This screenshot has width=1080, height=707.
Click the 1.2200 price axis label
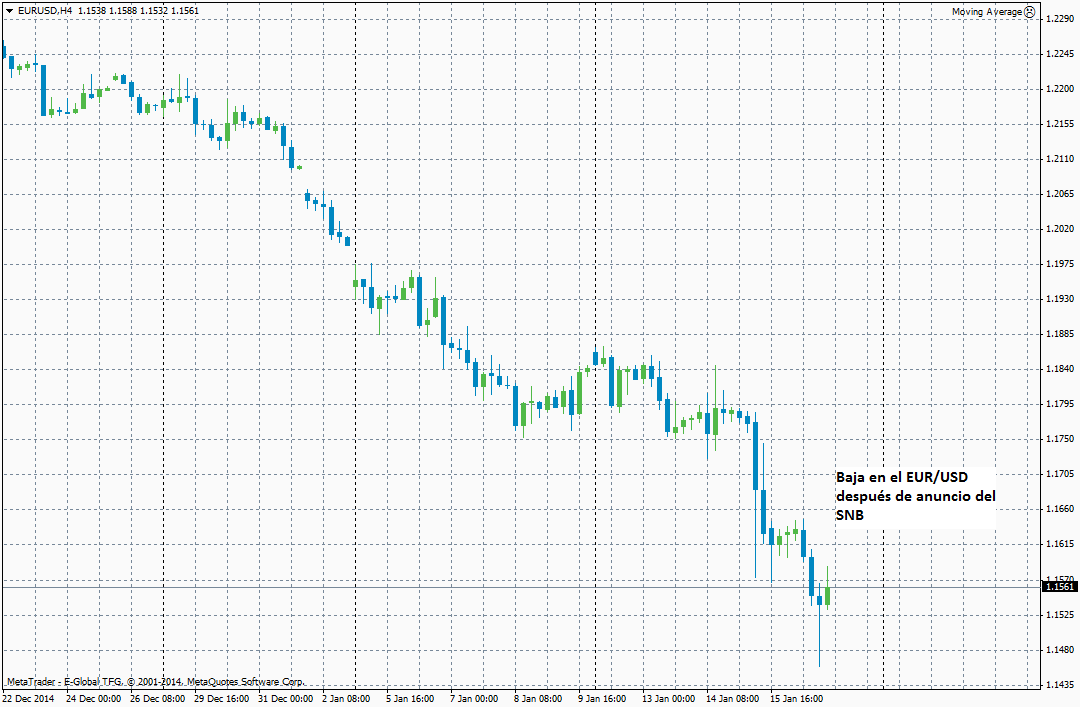1059,89
